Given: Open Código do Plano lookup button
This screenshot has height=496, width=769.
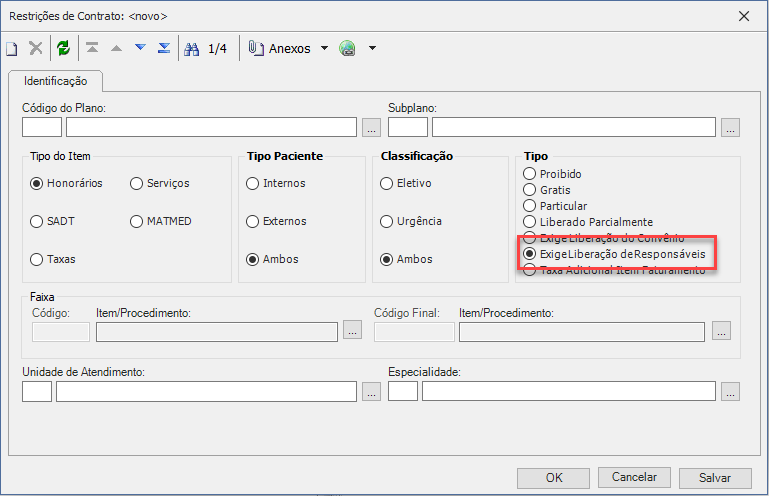Looking at the screenshot, I should tap(371, 128).
